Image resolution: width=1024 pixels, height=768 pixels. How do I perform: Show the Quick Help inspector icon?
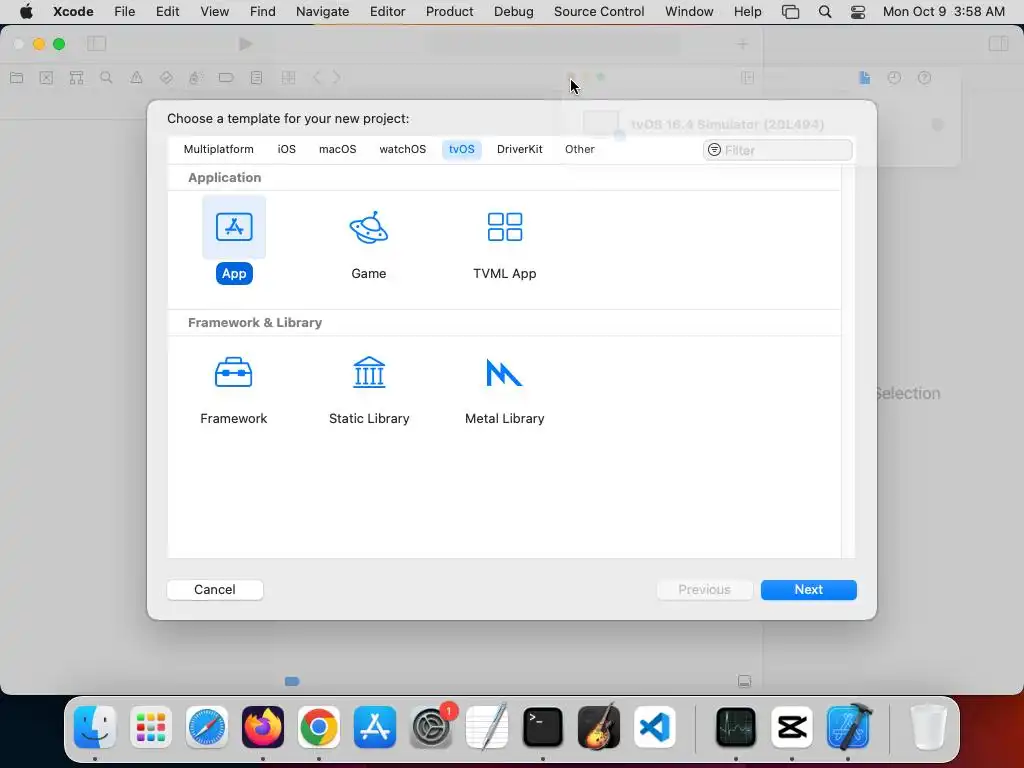tap(924, 78)
